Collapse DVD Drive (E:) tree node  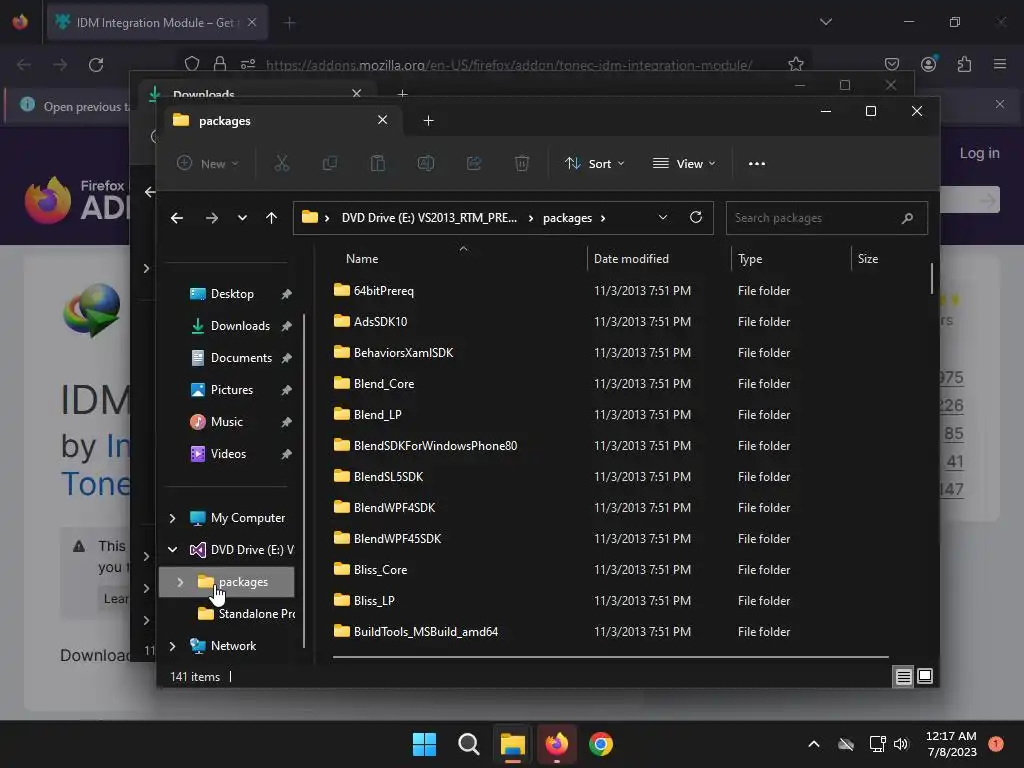click(172, 550)
